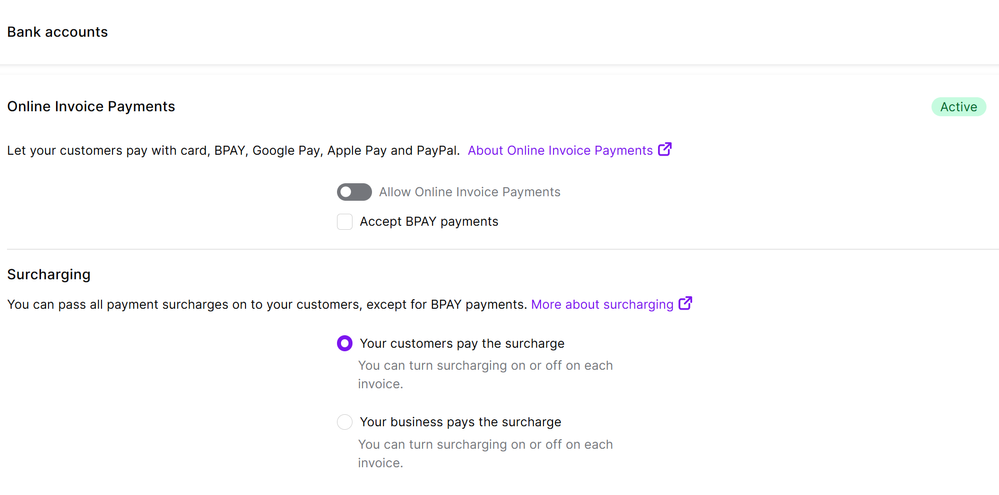The image size is (999, 495).
Task: Click the help text under customers pay option
Action: (x=485, y=375)
